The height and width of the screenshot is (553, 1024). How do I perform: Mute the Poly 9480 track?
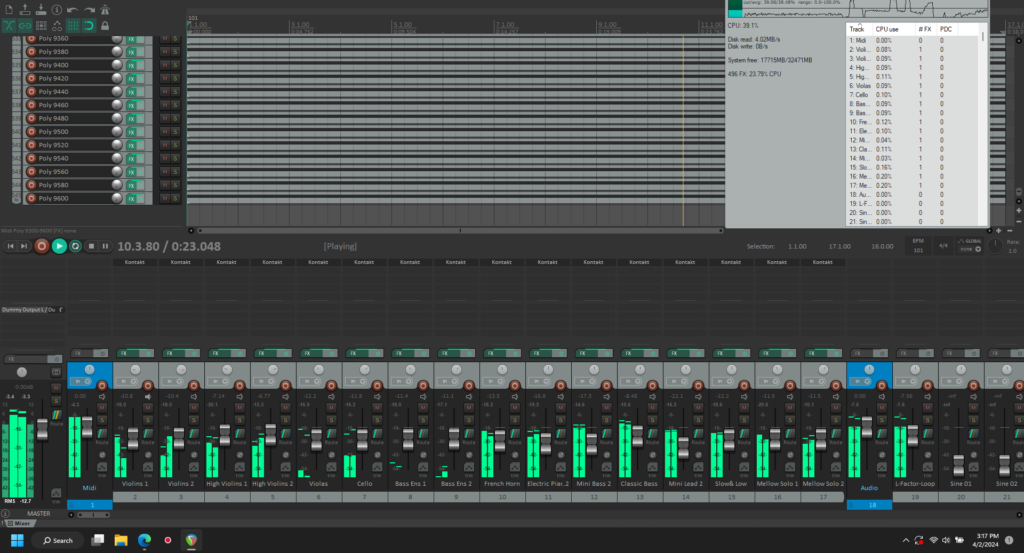point(165,118)
